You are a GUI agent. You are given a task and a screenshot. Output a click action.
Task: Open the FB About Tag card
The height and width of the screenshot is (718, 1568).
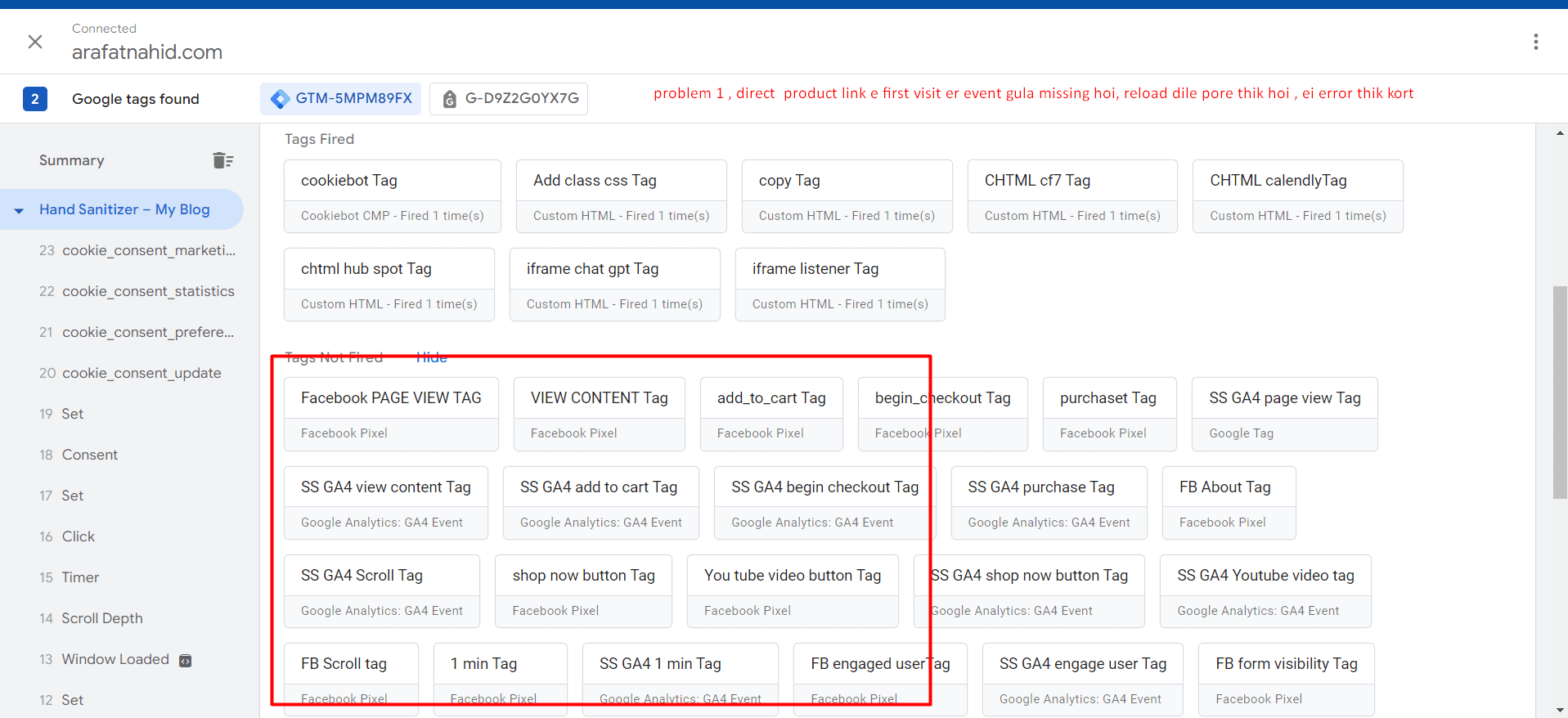[1229, 503]
